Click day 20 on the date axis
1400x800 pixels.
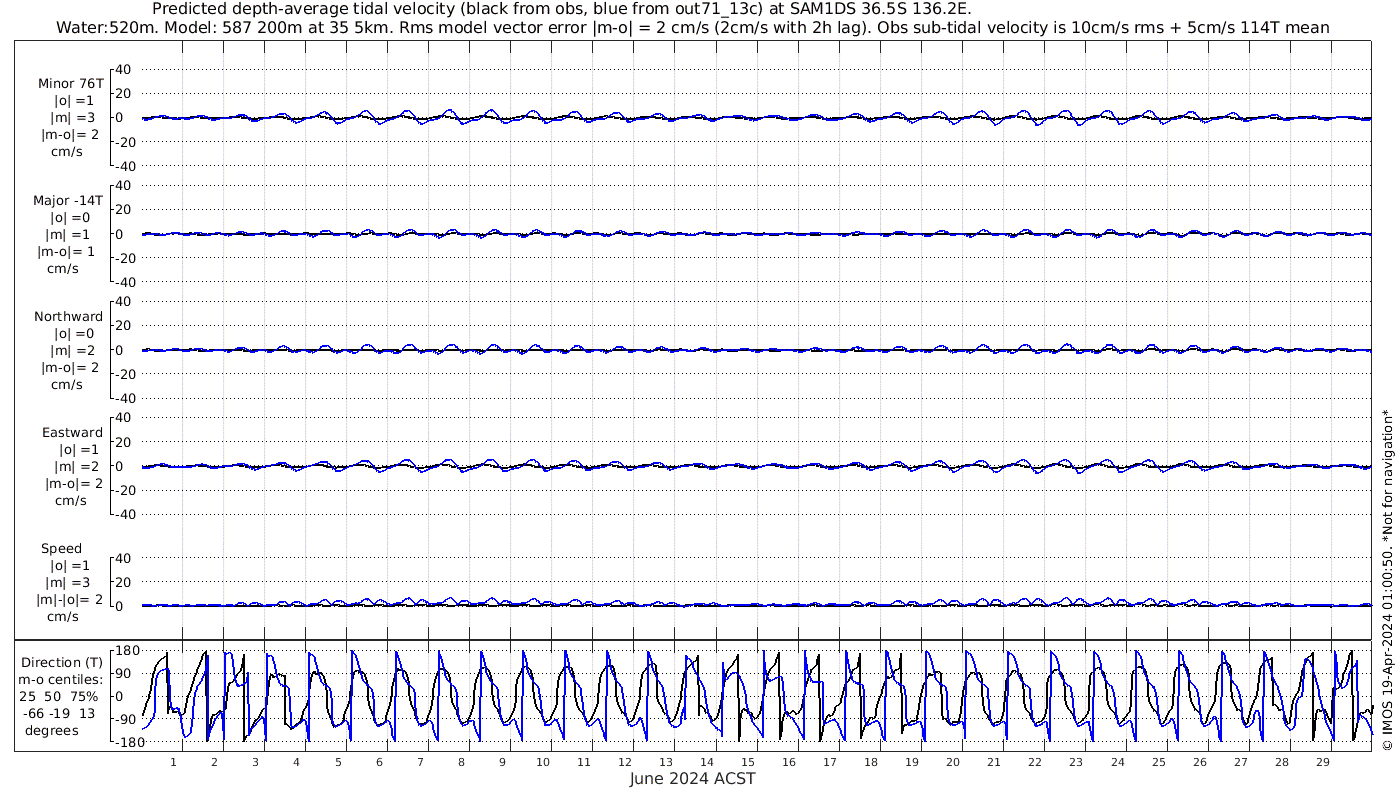tap(953, 762)
